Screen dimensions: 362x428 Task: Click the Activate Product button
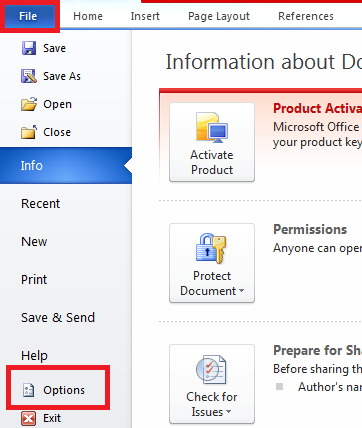click(212, 142)
